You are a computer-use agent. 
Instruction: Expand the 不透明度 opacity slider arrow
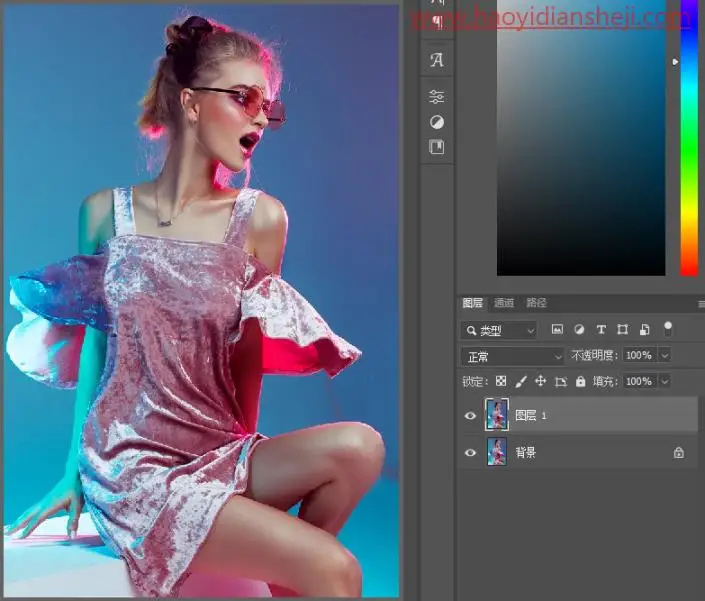point(665,356)
